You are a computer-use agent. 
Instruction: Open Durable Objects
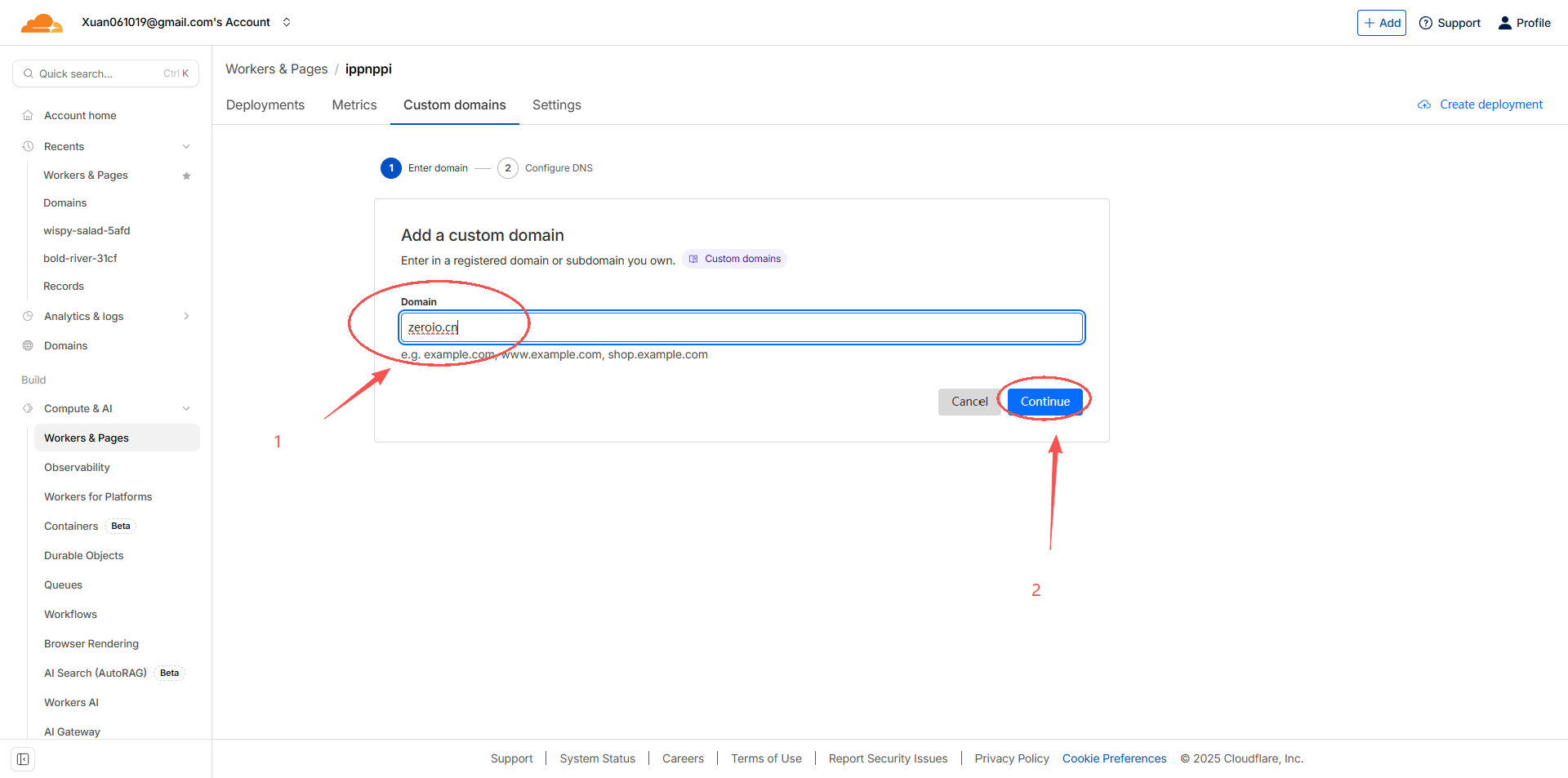pos(84,555)
